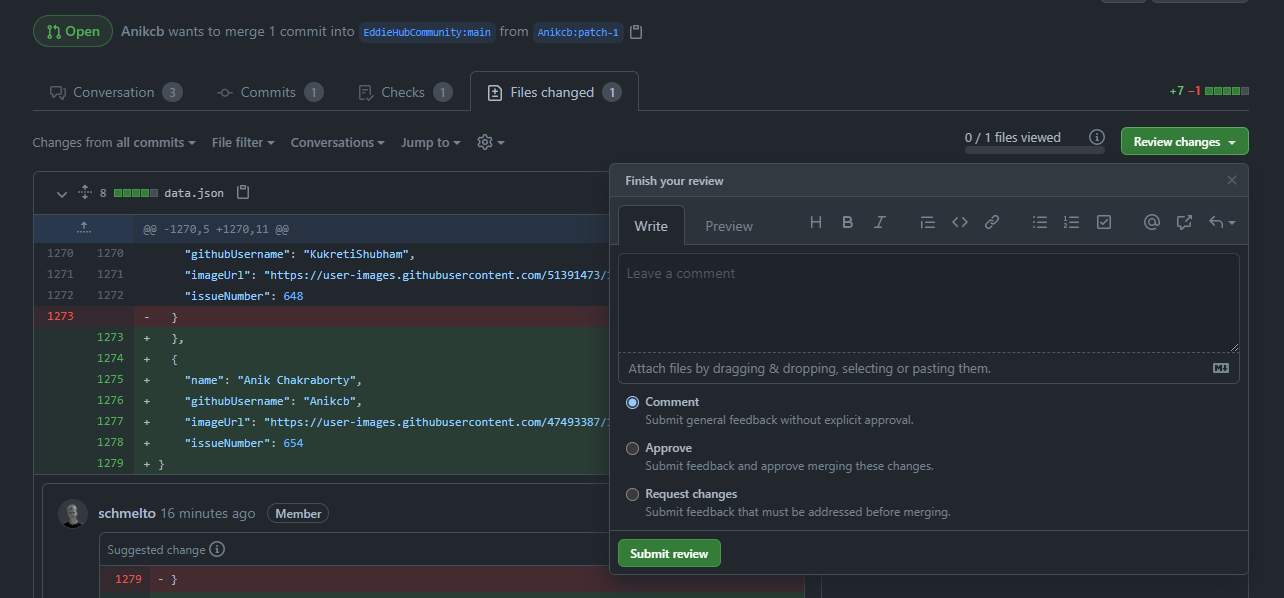The height and width of the screenshot is (598, 1284).
Task: Click added line number 1275
Action: pyautogui.click(x=110, y=380)
